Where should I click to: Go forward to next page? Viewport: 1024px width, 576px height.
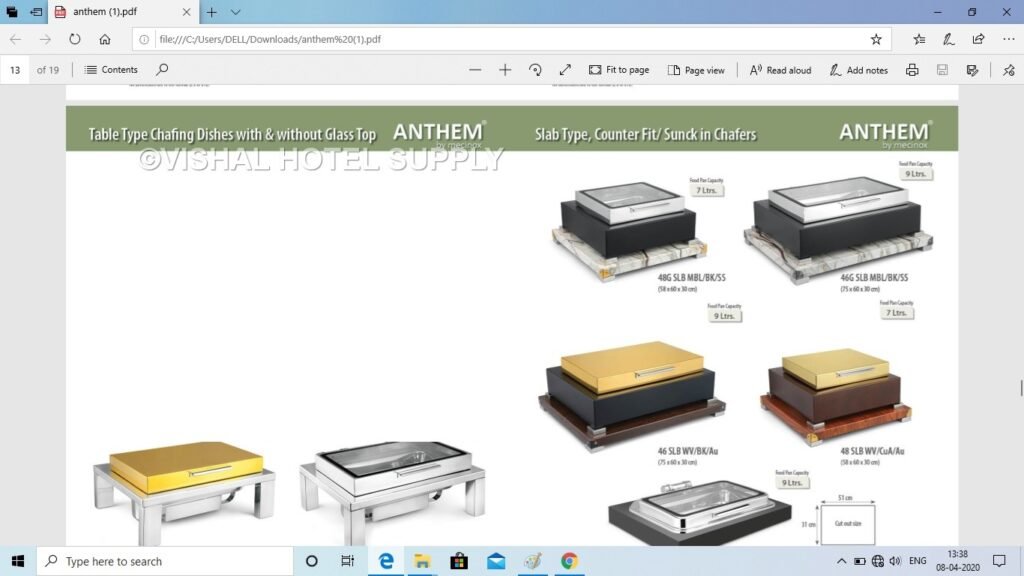click(x=45, y=39)
